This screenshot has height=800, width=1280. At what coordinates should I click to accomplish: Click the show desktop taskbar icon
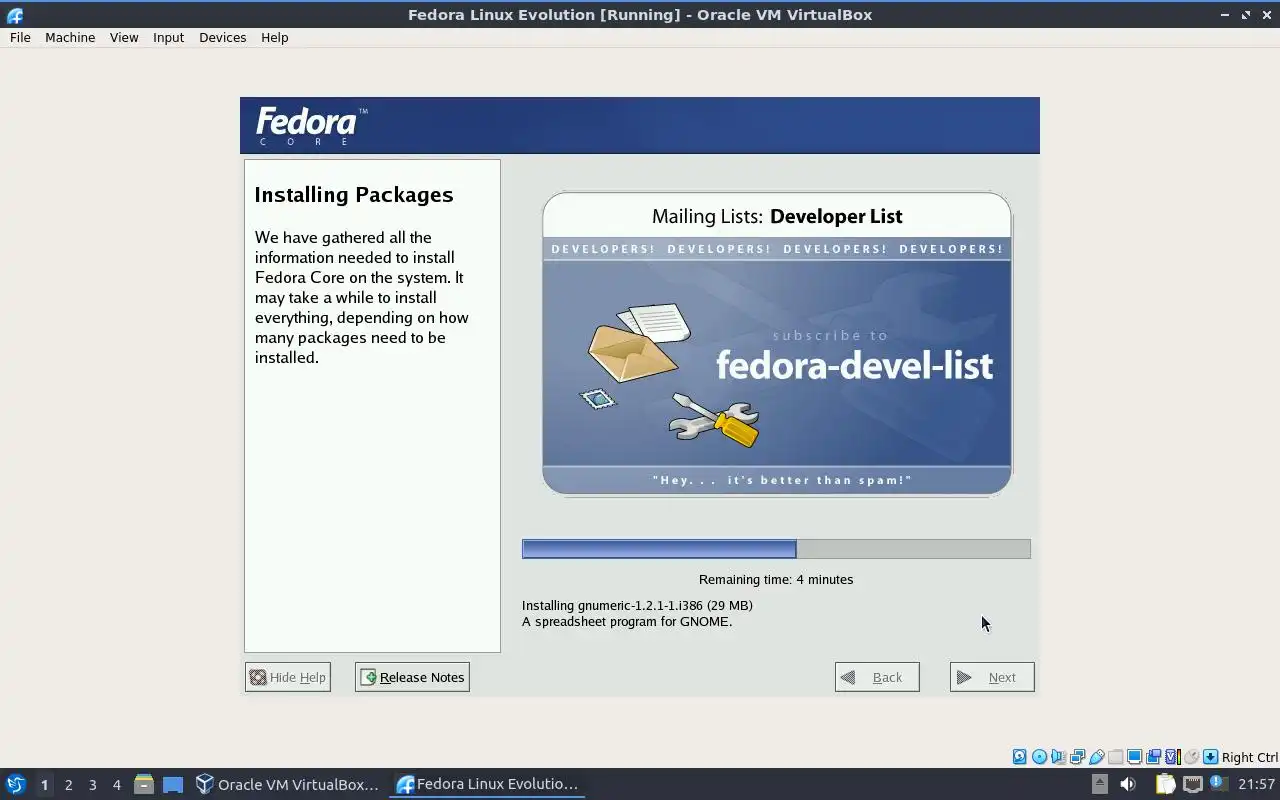(x=173, y=784)
